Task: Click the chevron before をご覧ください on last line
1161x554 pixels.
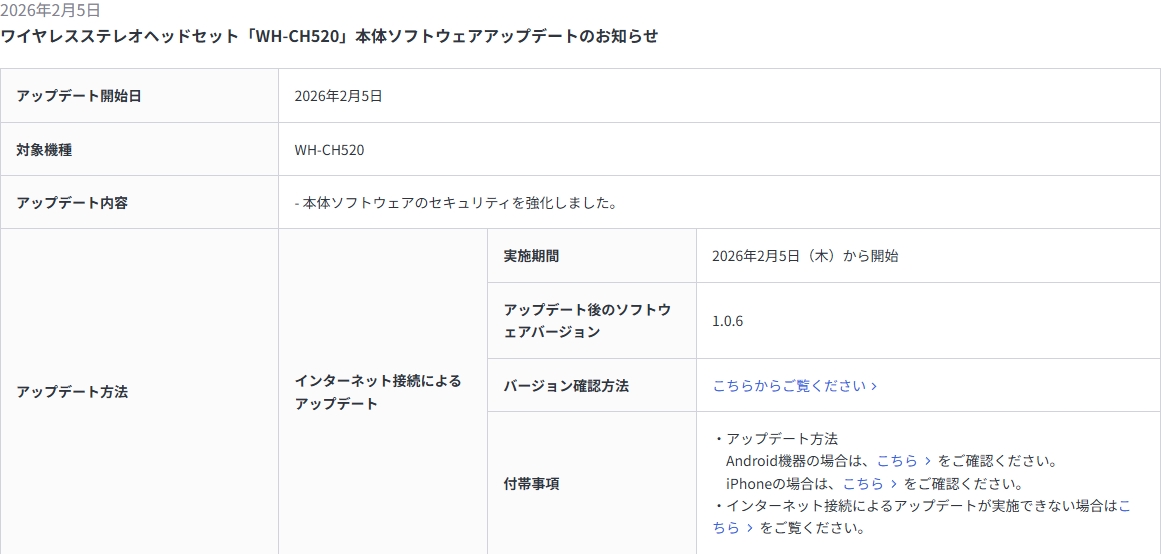Action: coord(750,528)
